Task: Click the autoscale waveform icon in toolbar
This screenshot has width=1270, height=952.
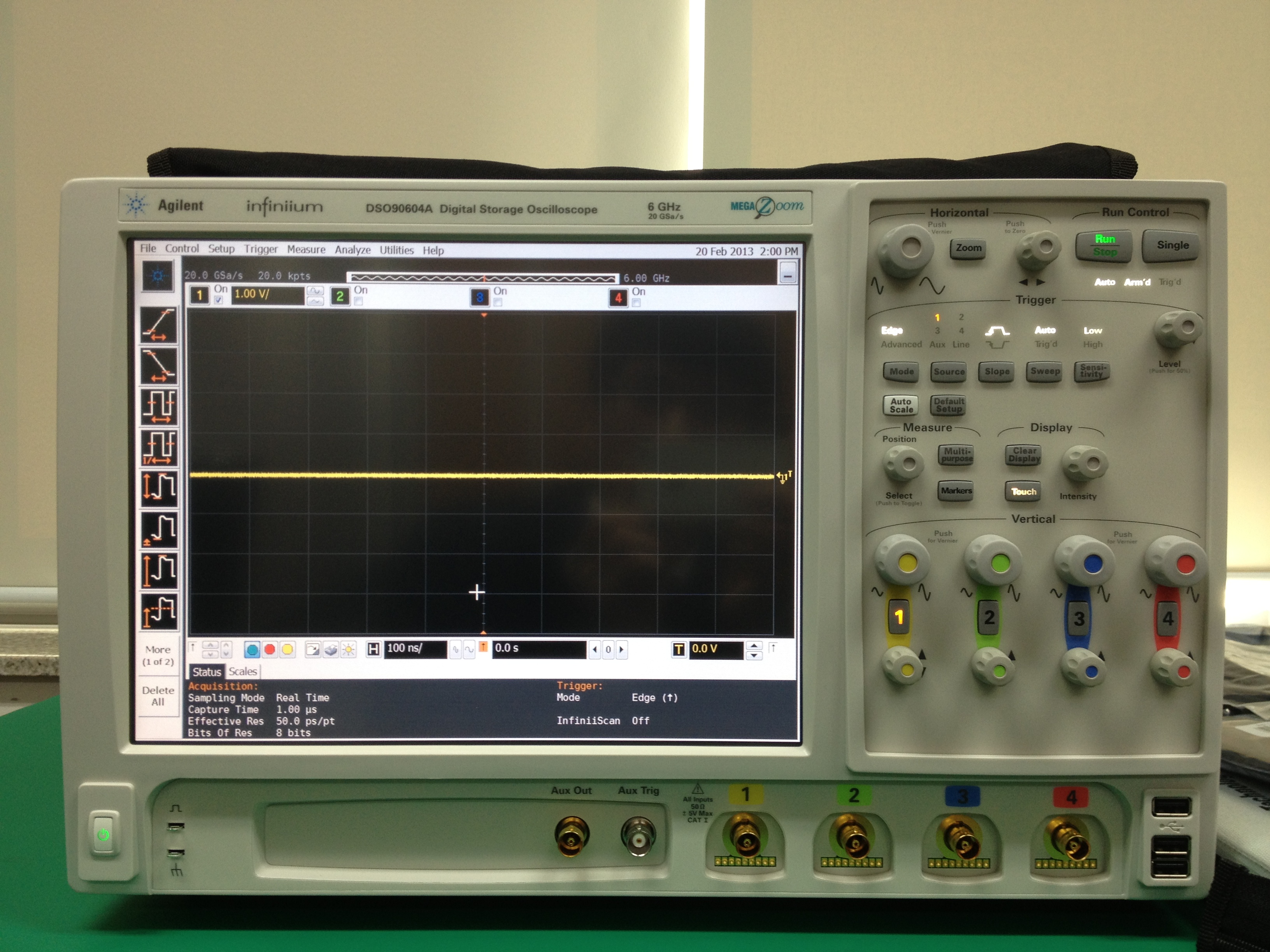Action: (x=313, y=649)
